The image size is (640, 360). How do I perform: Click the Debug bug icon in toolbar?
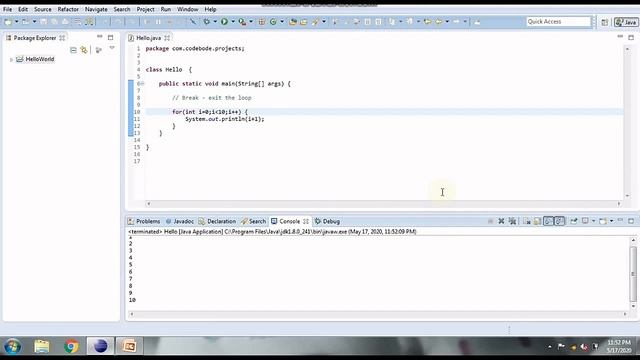coord(207,22)
